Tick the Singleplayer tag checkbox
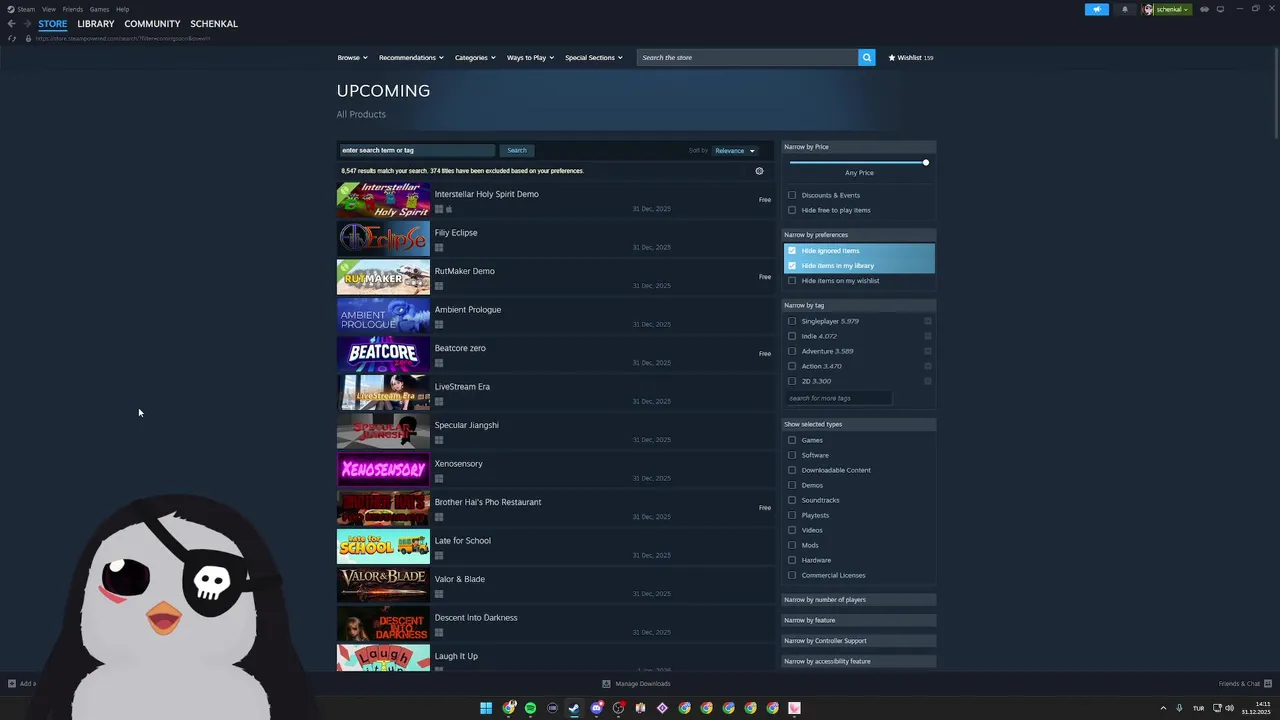Viewport: 1280px width, 720px height. click(792, 321)
